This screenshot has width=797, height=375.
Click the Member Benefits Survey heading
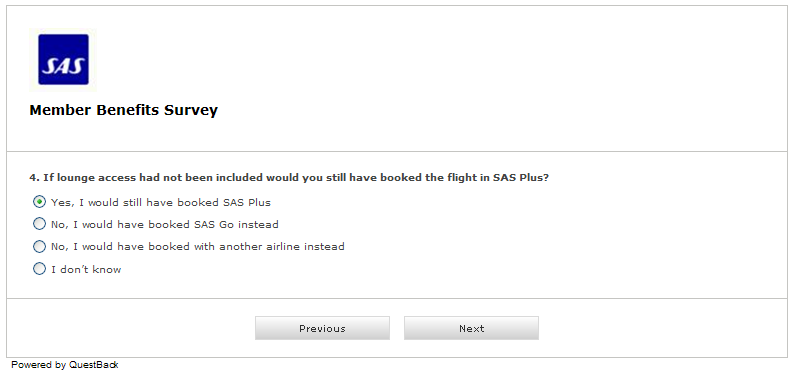coord(124,110)
